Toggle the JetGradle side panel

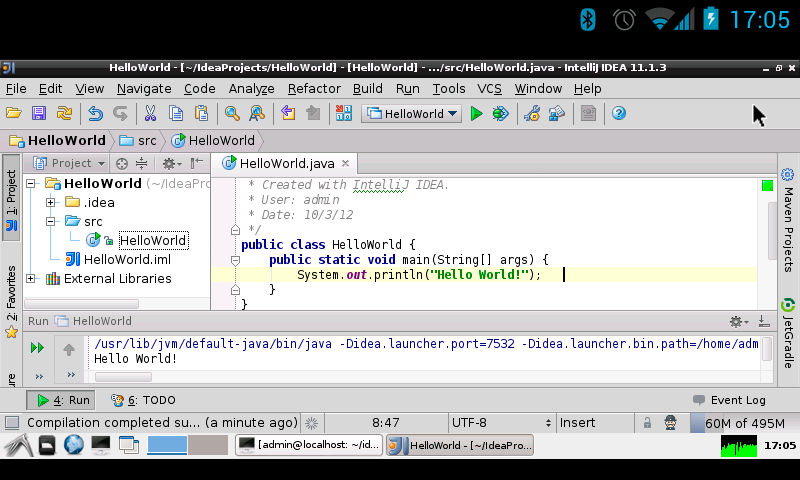[788, 334]
